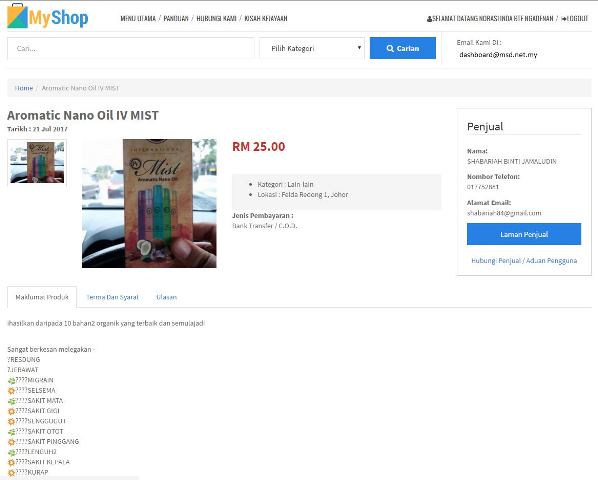This screenshot has width=598, height=480.
Task: Expand the Pilih Kategori dropdown
Action: pos(312,48)
